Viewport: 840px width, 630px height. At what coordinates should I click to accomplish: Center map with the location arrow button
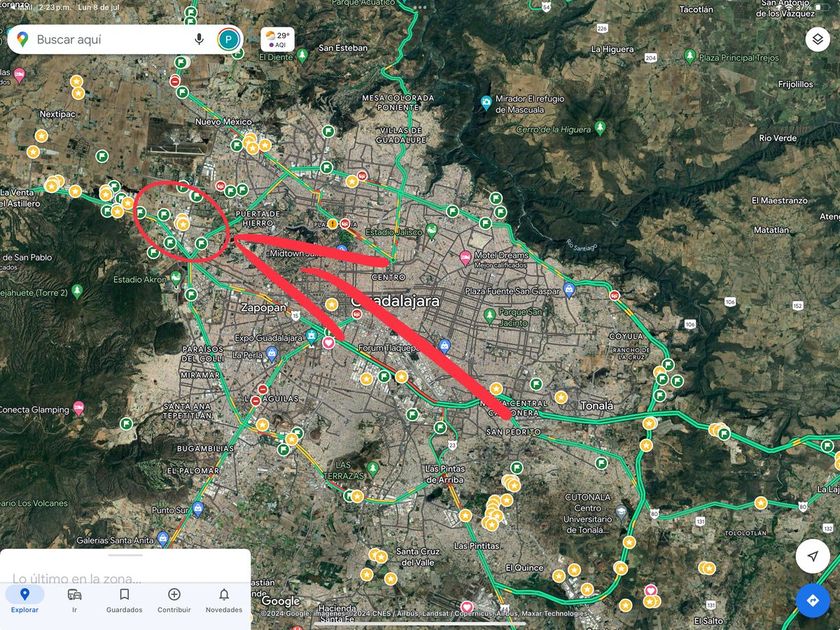[813, 556]
